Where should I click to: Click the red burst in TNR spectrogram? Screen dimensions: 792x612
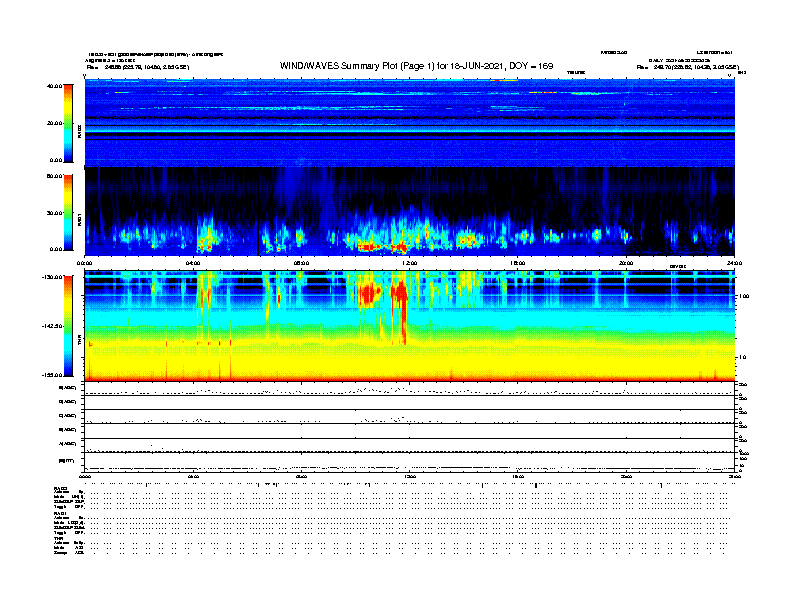369,294
